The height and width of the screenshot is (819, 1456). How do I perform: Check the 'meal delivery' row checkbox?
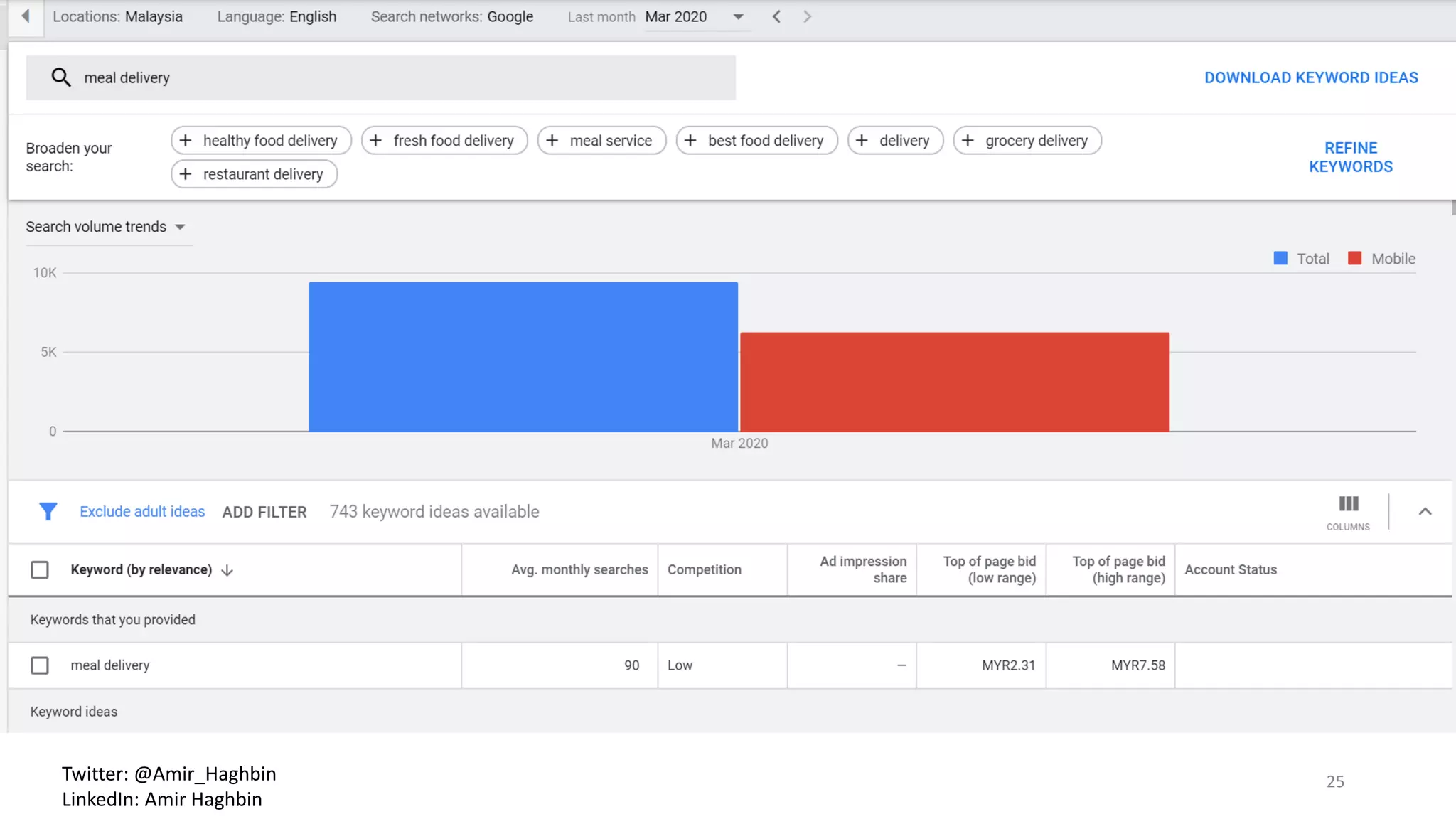coord(40,665)
